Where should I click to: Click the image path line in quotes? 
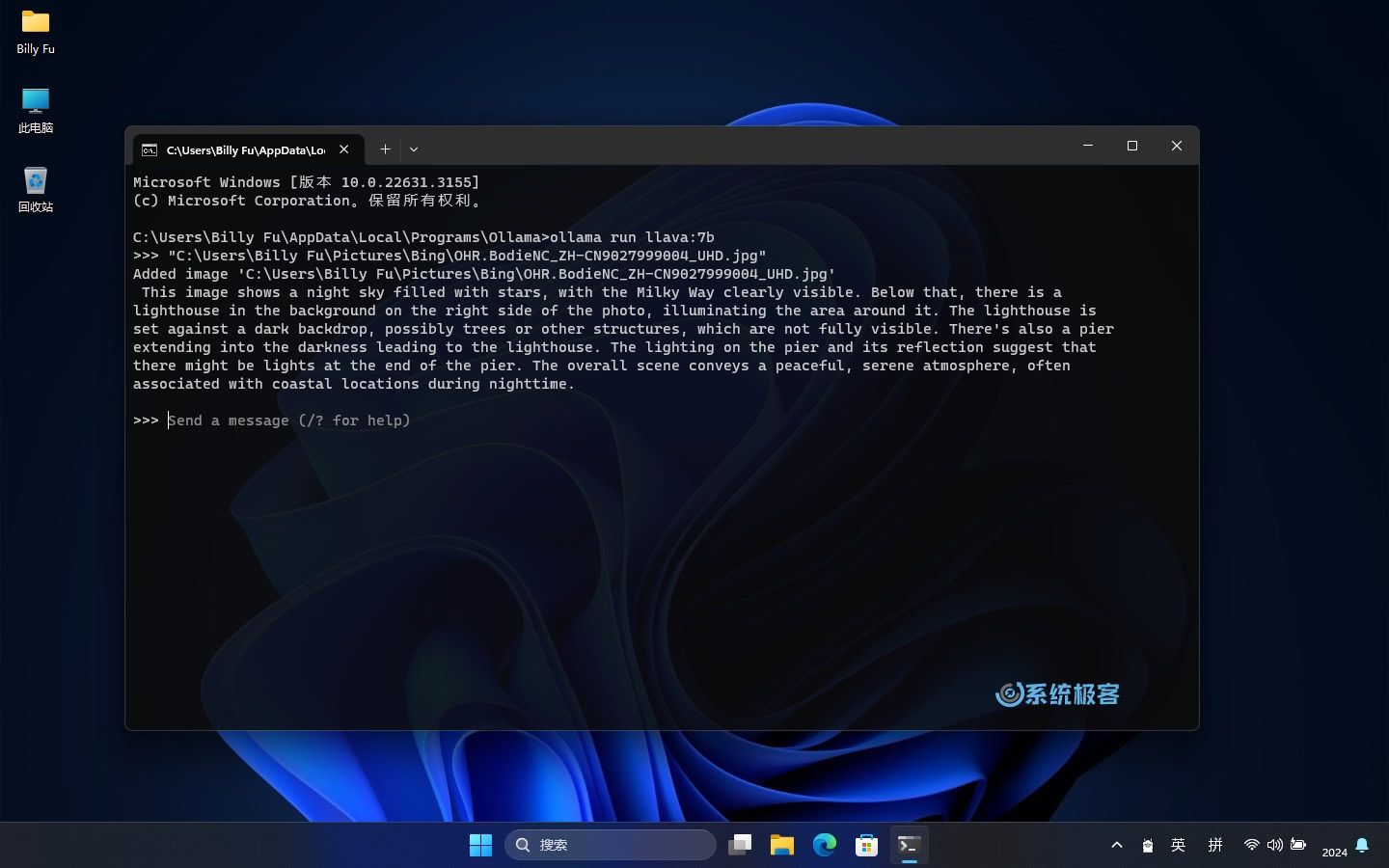click(467, 256)
